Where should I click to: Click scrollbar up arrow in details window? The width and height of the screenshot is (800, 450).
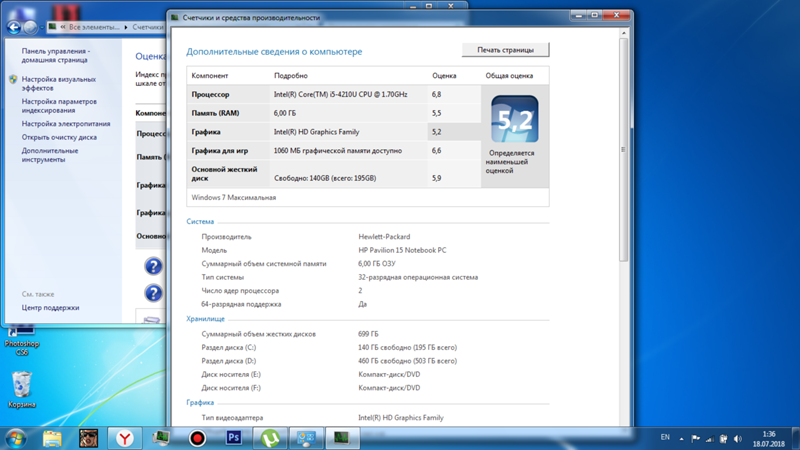pyautogui.click(x=623, y=33)
